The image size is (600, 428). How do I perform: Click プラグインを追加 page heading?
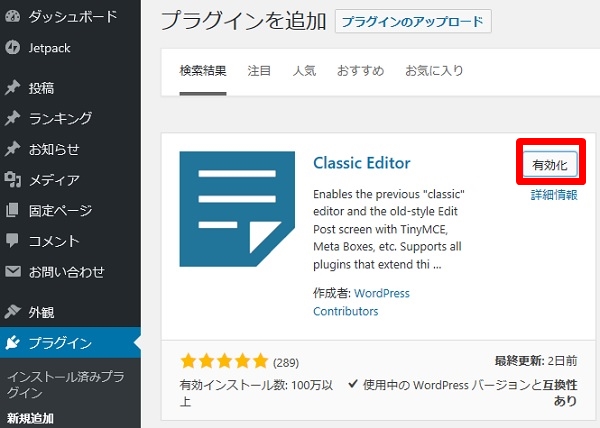pyautogui.click(x=244, y=21)
